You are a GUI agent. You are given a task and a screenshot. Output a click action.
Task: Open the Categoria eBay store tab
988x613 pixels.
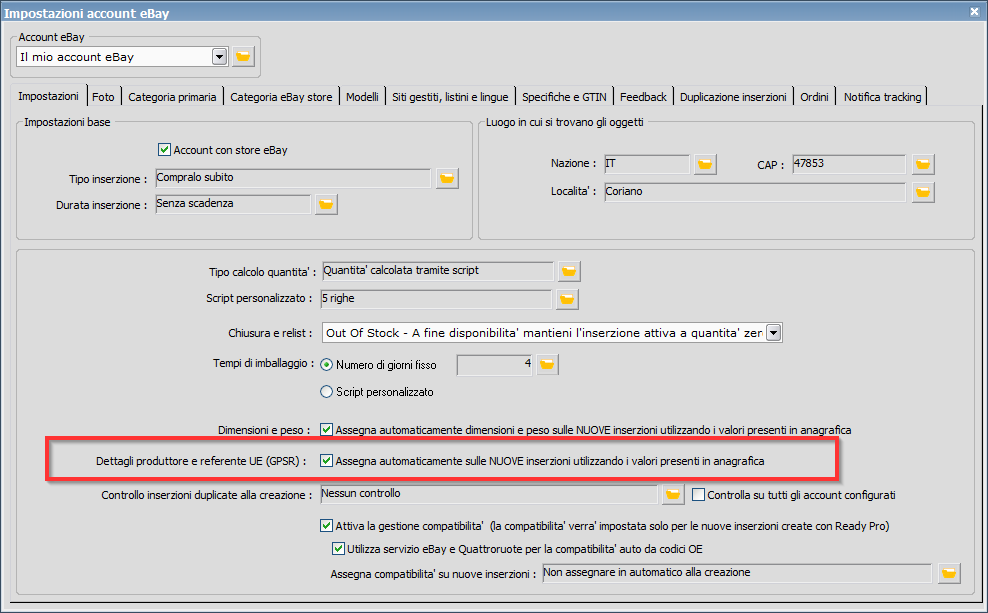pos(281,97)
